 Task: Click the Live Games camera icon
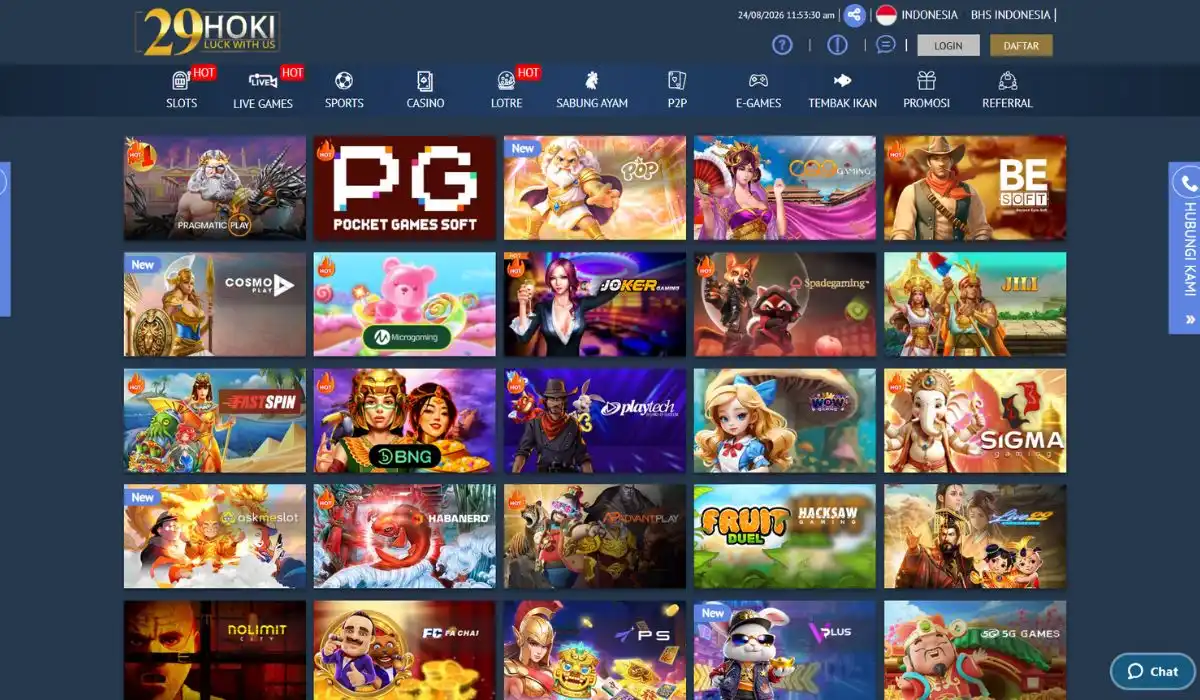point(263,81)
